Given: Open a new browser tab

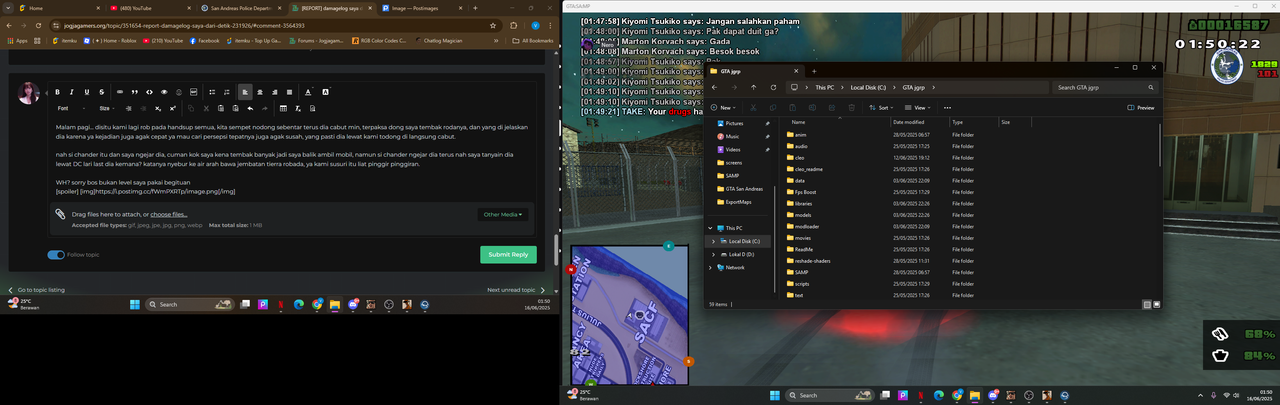Looking at the screenshot, I should (x=475, y=8).
